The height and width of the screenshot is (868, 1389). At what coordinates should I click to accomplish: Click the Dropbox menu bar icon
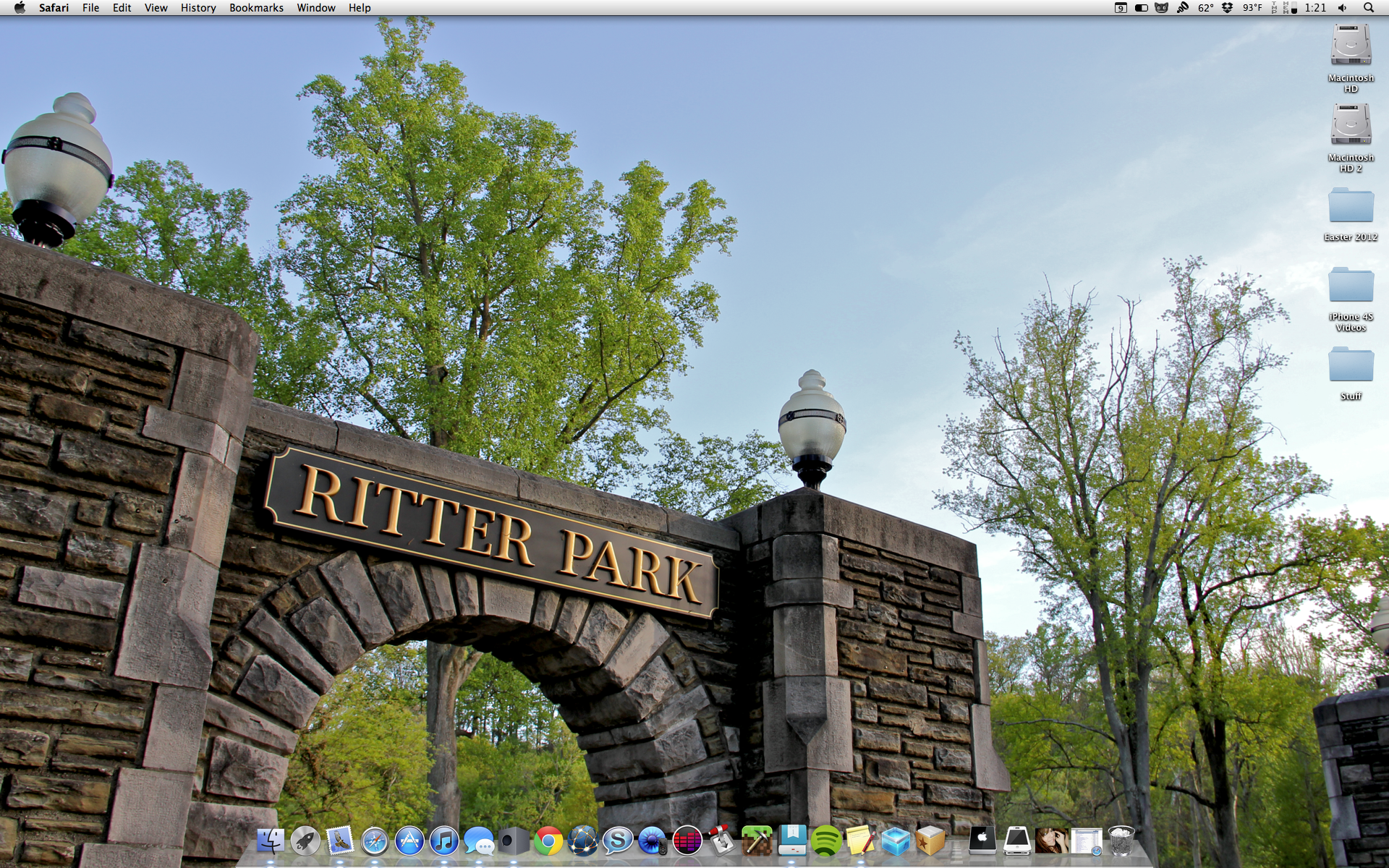(1228, 8)
